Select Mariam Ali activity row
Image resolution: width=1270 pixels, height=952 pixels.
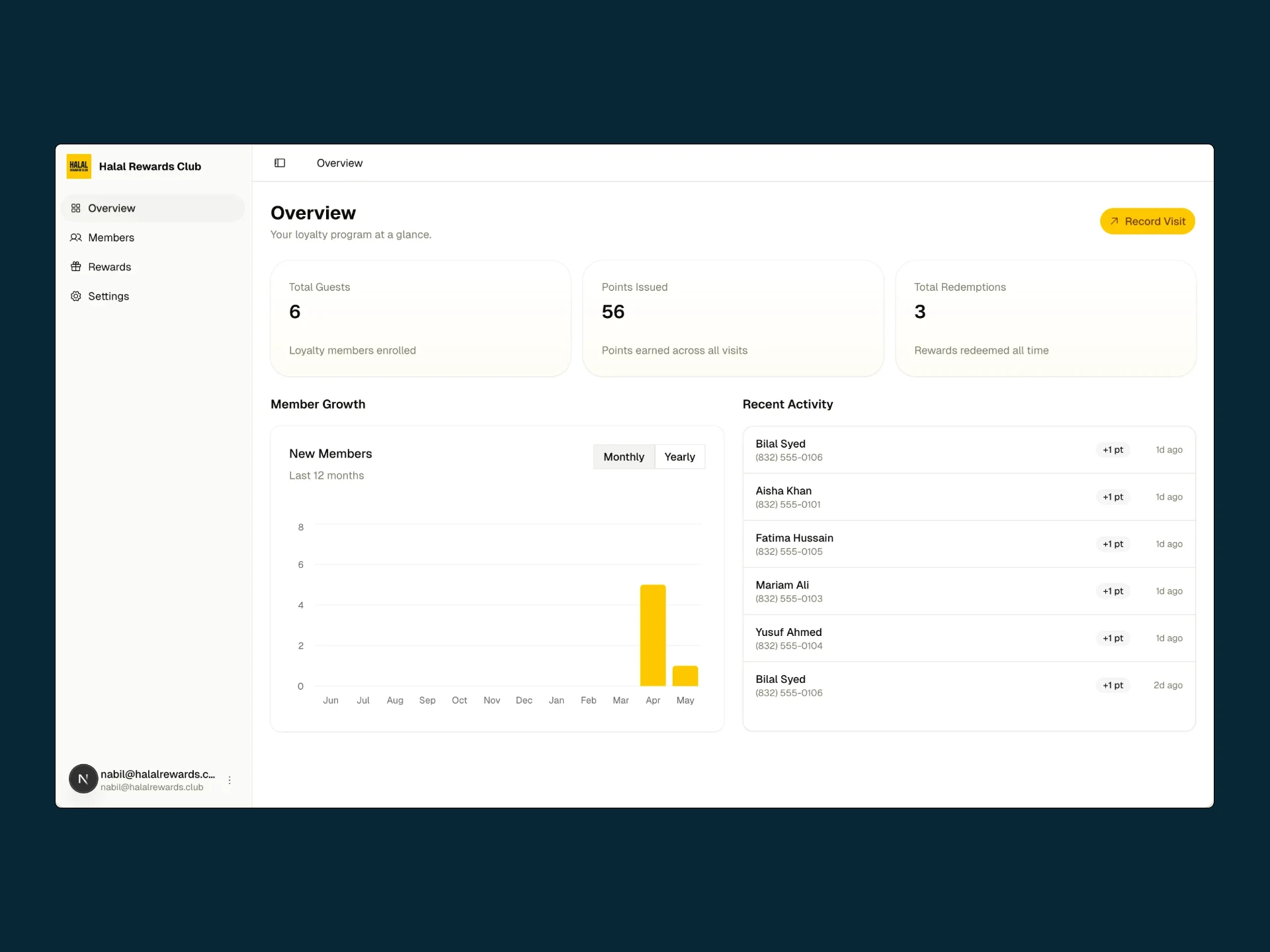[969, 591]
